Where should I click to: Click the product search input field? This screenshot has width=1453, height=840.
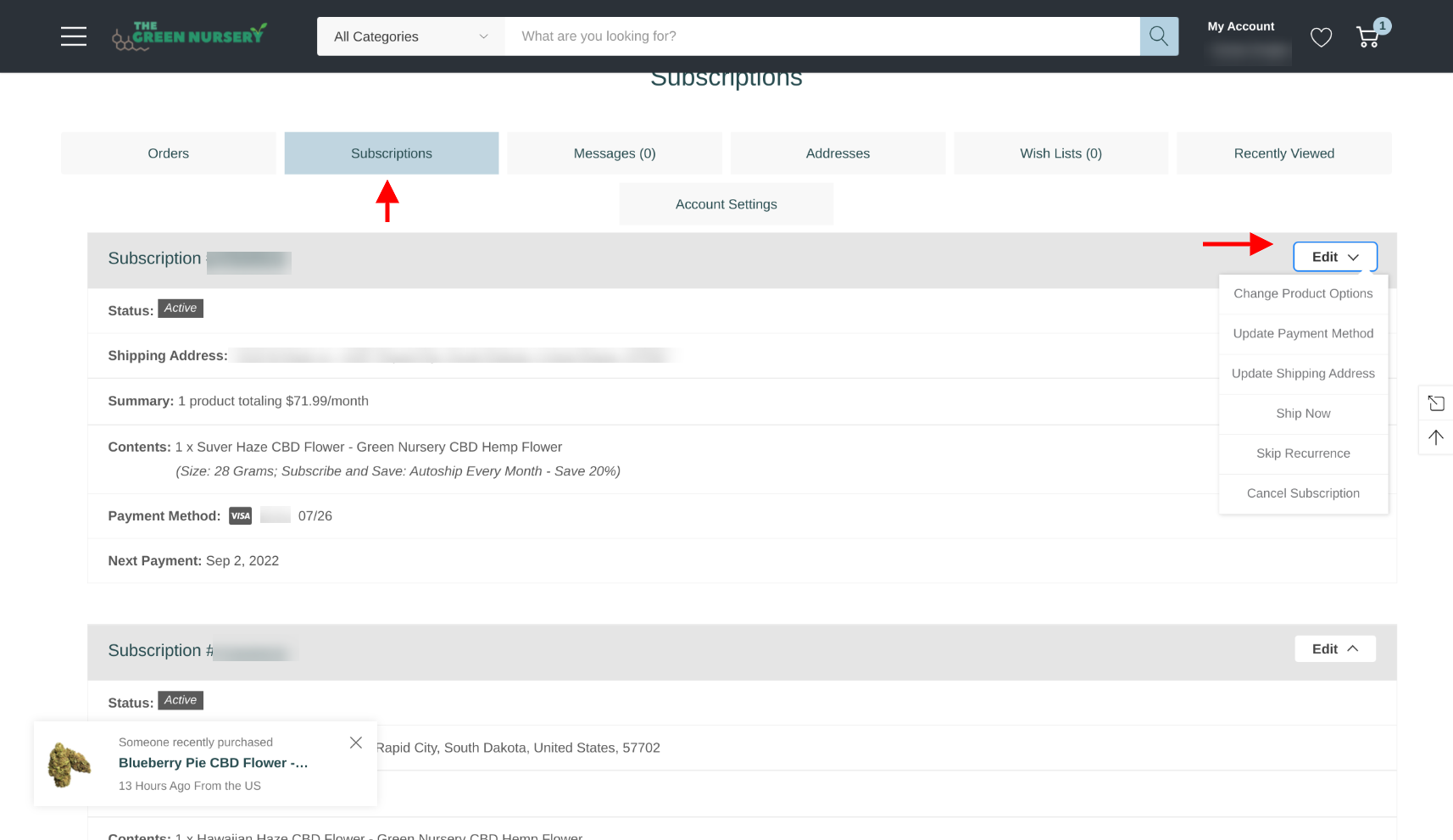point(821,36)
